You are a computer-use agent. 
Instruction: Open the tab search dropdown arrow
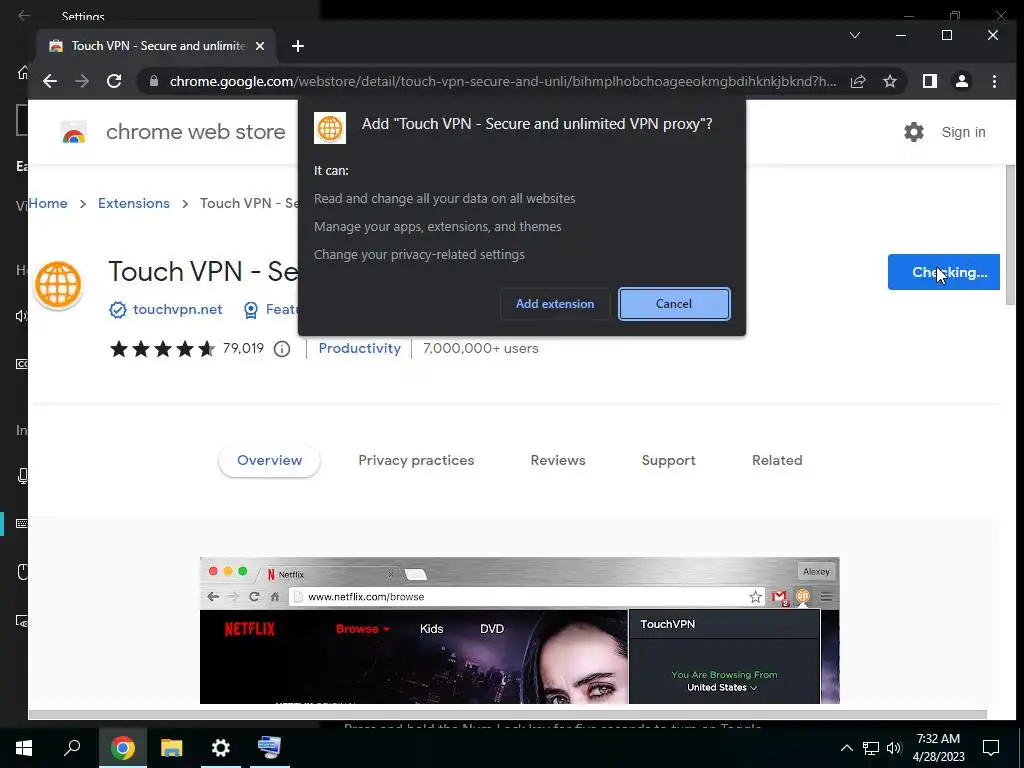pyautogui.click(x=854, y=35)
